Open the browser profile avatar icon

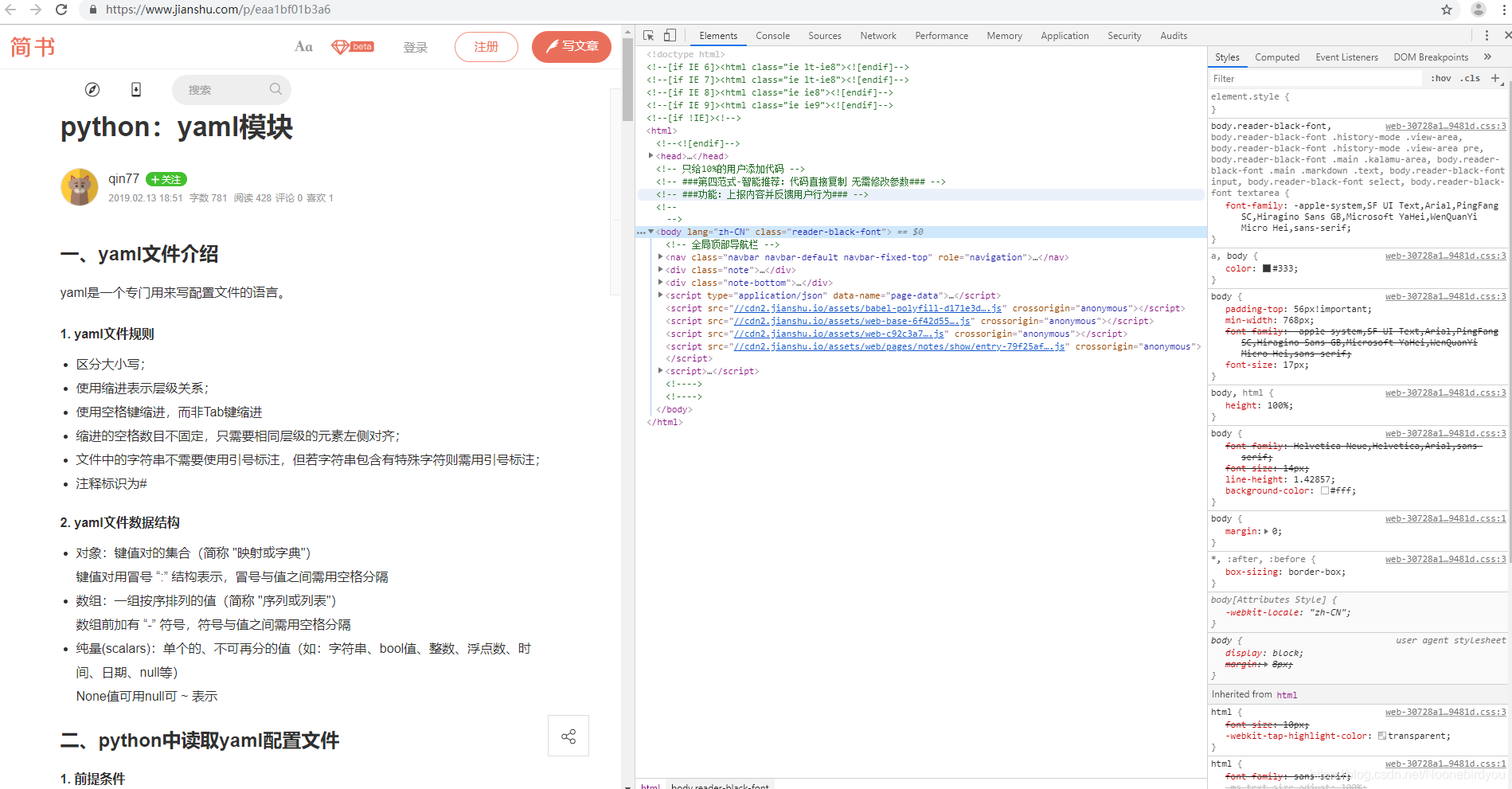pyautogui.click(x=1479, y=10)
